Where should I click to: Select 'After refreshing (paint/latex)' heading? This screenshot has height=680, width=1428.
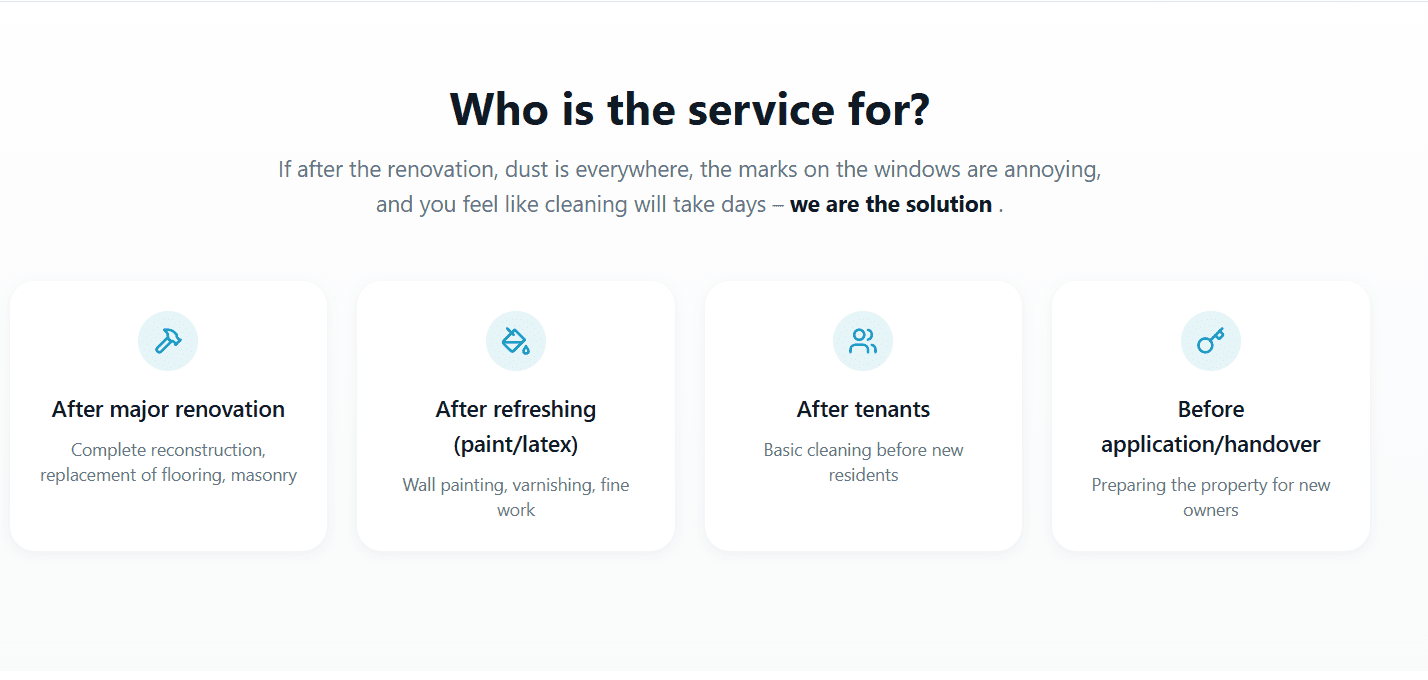pos(516,426)
